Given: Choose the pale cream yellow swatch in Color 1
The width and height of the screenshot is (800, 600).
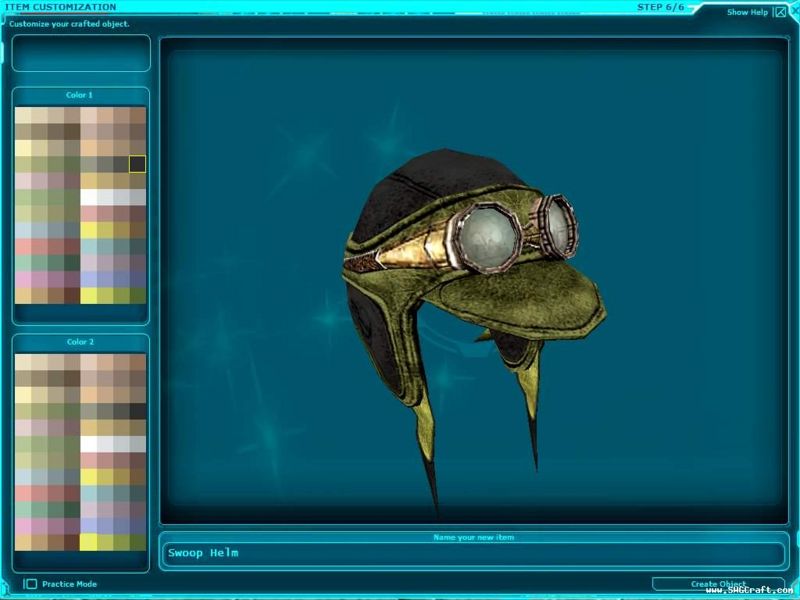Looking at the screenshot, I should [x=23, y=148].
